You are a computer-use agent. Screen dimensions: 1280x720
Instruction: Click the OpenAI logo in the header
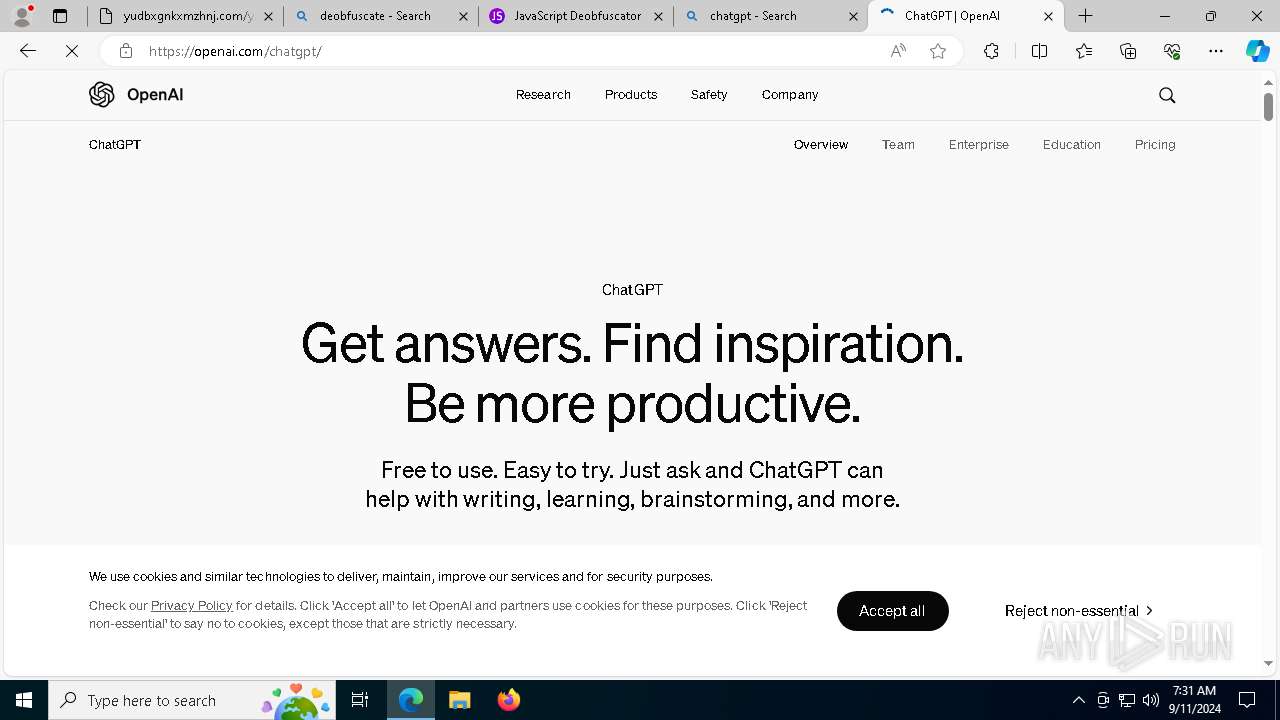(136, 94)
